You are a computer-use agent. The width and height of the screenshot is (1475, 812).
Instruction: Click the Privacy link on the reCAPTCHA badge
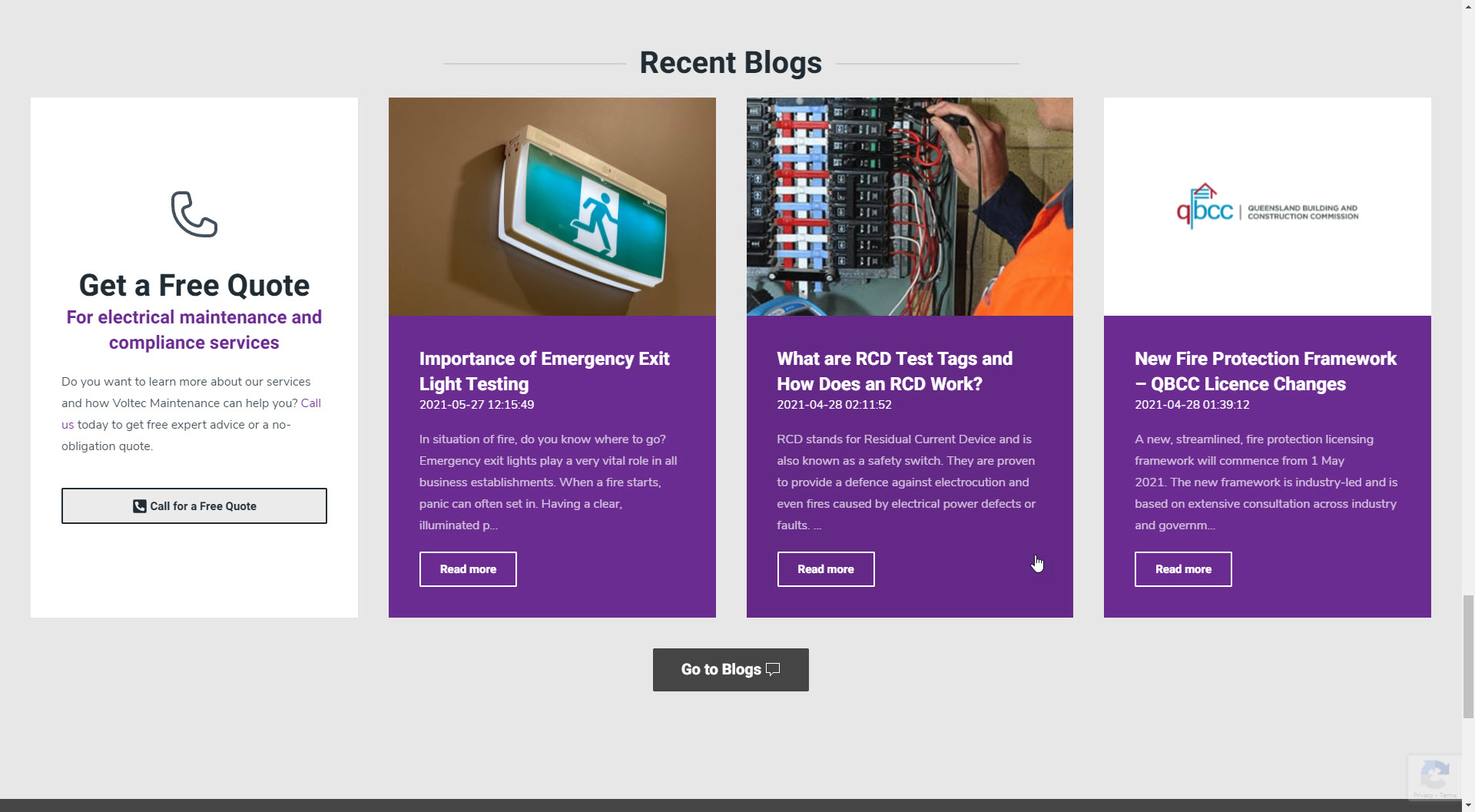point(1423,795)
